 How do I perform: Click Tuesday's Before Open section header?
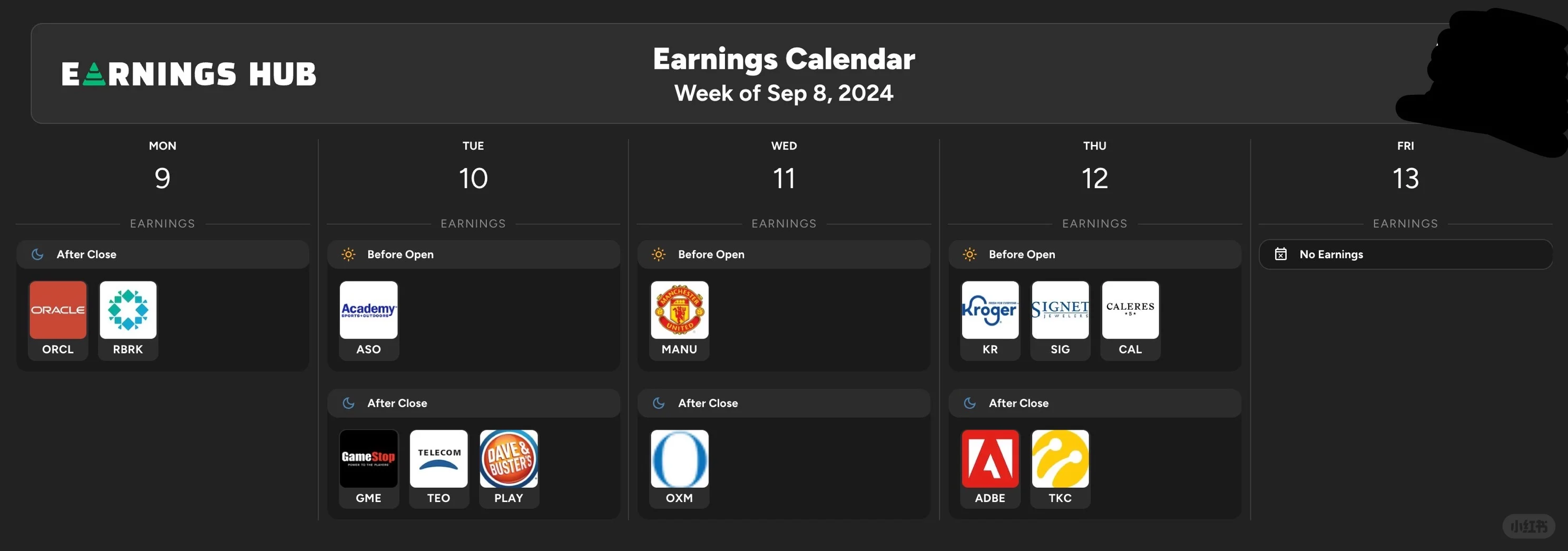click(x=474, y=254)
